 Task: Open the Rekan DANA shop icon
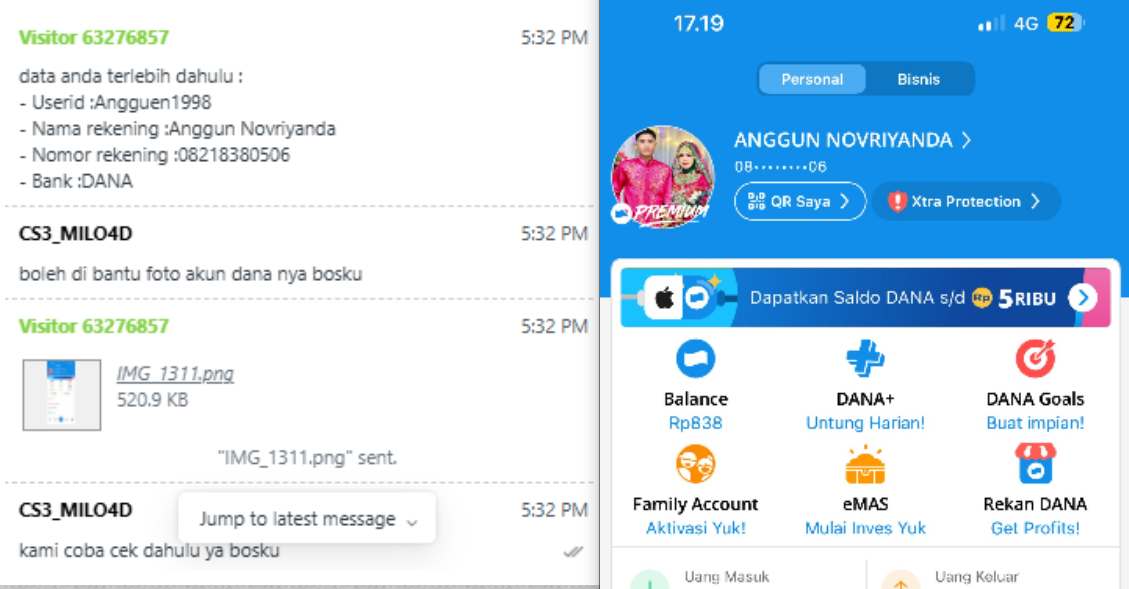tap(1035, 463)
